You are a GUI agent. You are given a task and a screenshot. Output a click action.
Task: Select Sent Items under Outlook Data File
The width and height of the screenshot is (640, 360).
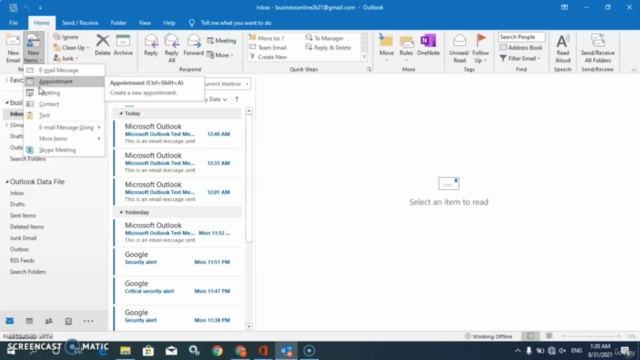(23, 216)
